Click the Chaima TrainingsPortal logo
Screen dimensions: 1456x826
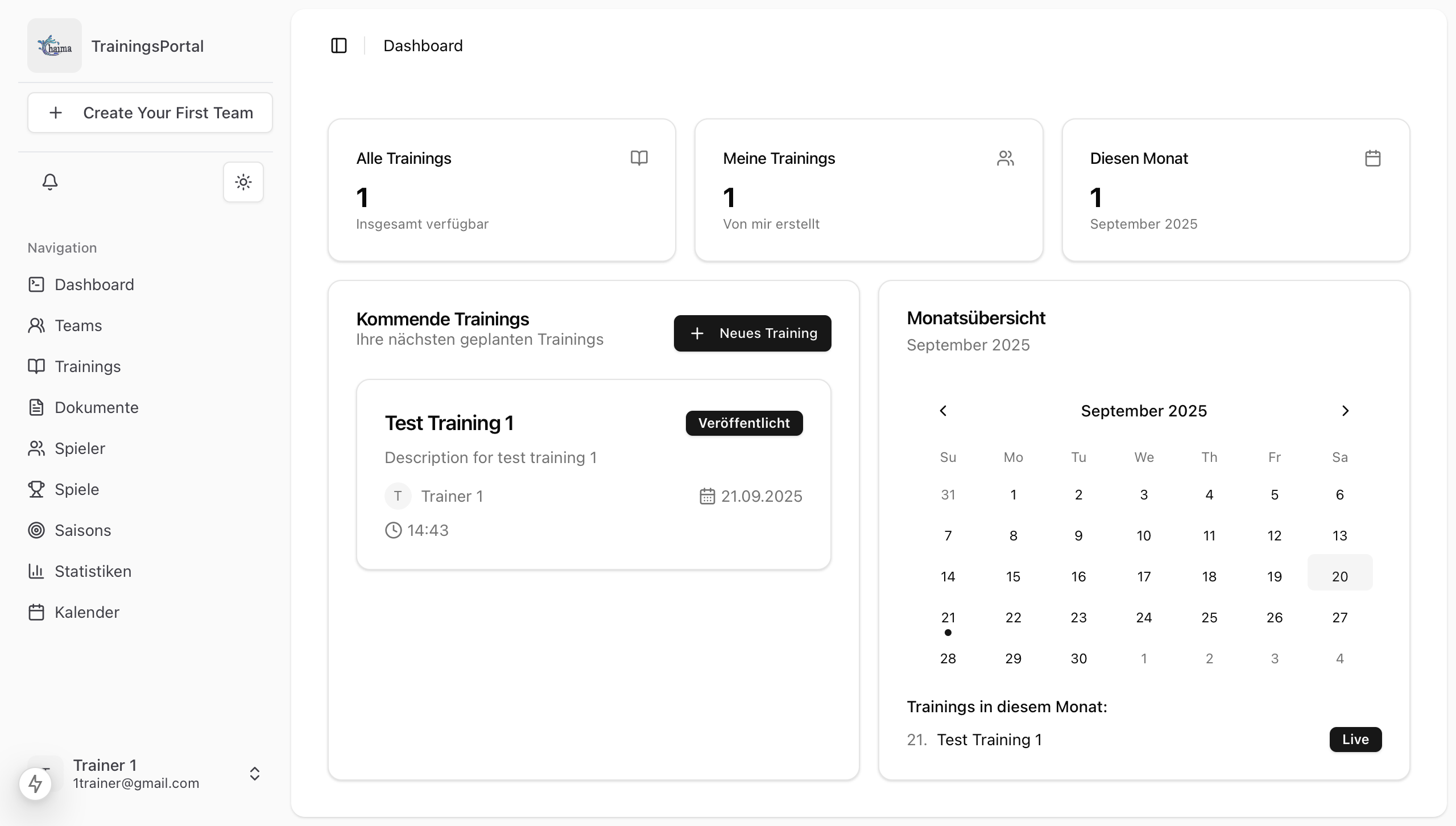tap(55, 46)
